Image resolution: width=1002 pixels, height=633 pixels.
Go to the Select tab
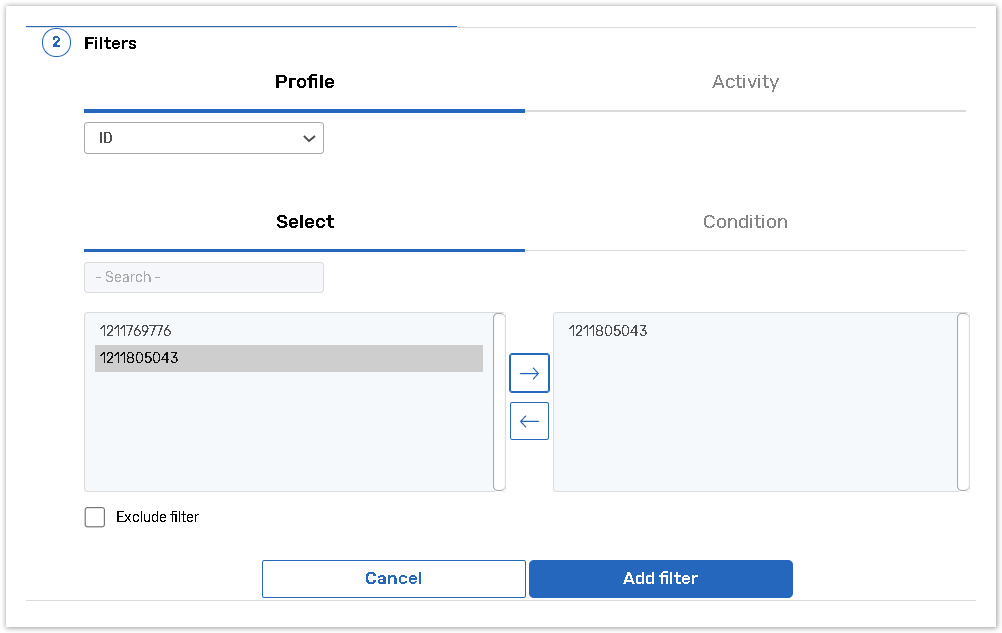pyautogui.click(x=304, y=222)
